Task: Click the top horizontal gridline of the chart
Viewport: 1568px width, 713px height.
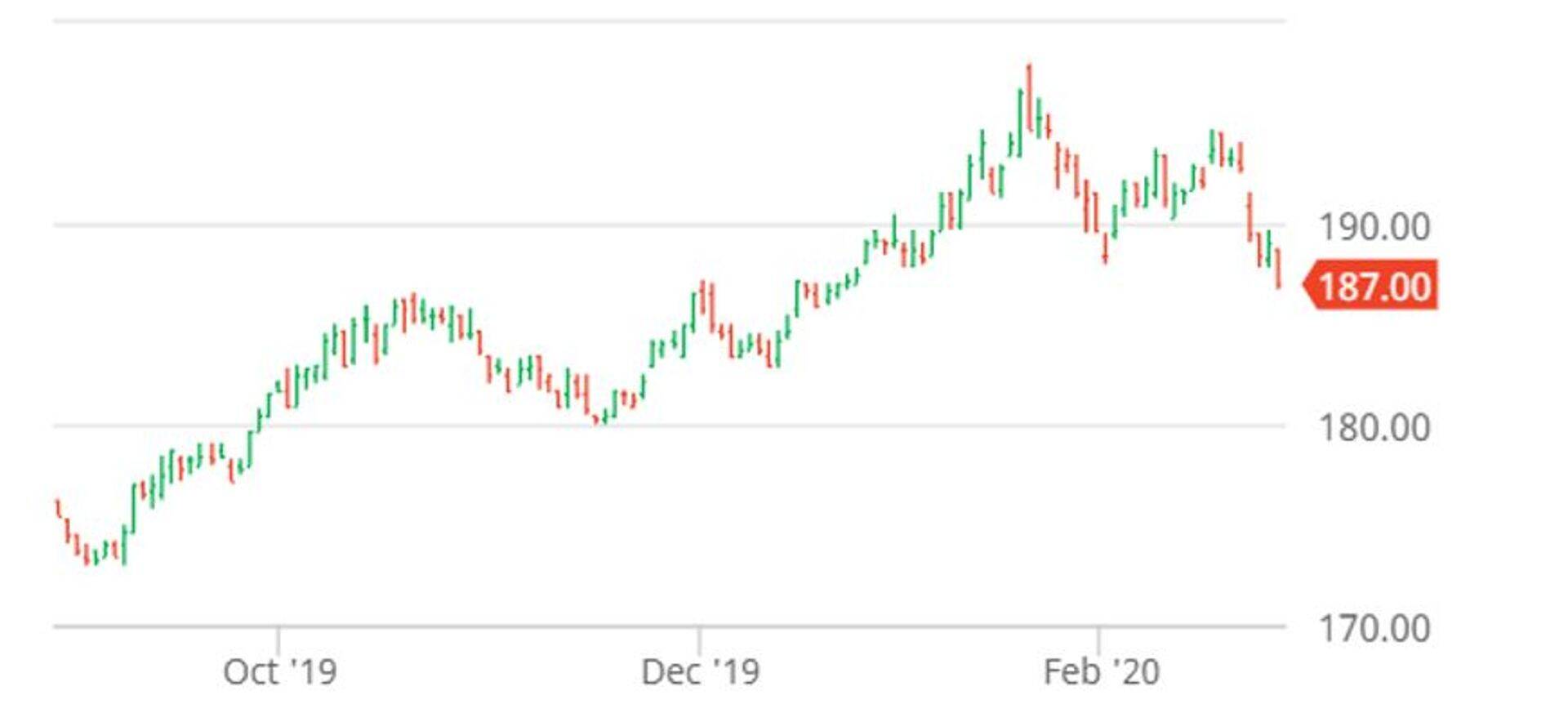Action: coord(670,21)
